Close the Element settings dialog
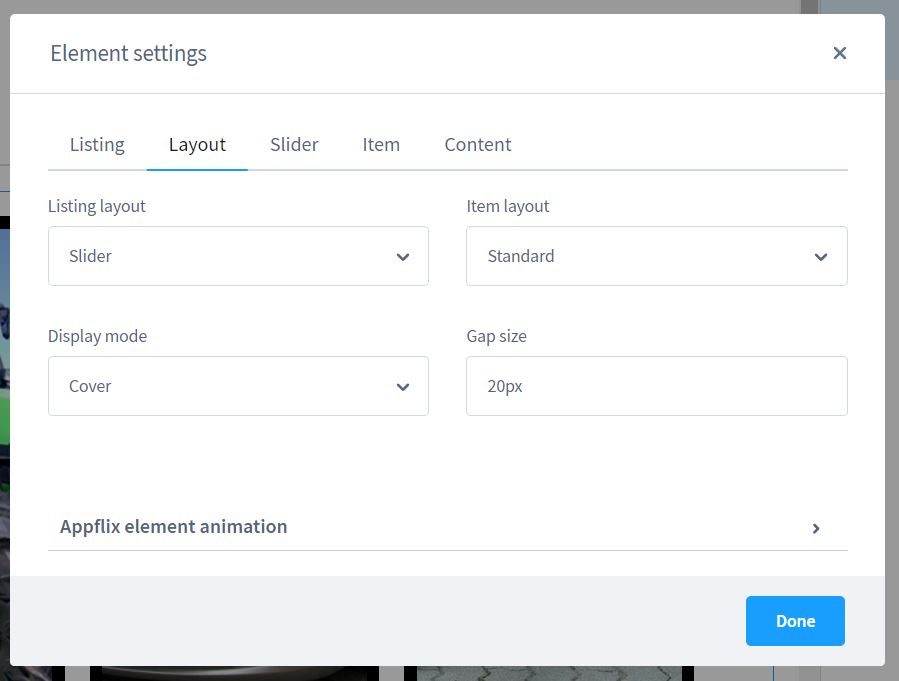Screen dimensions: 899x681 click(839, 53)
